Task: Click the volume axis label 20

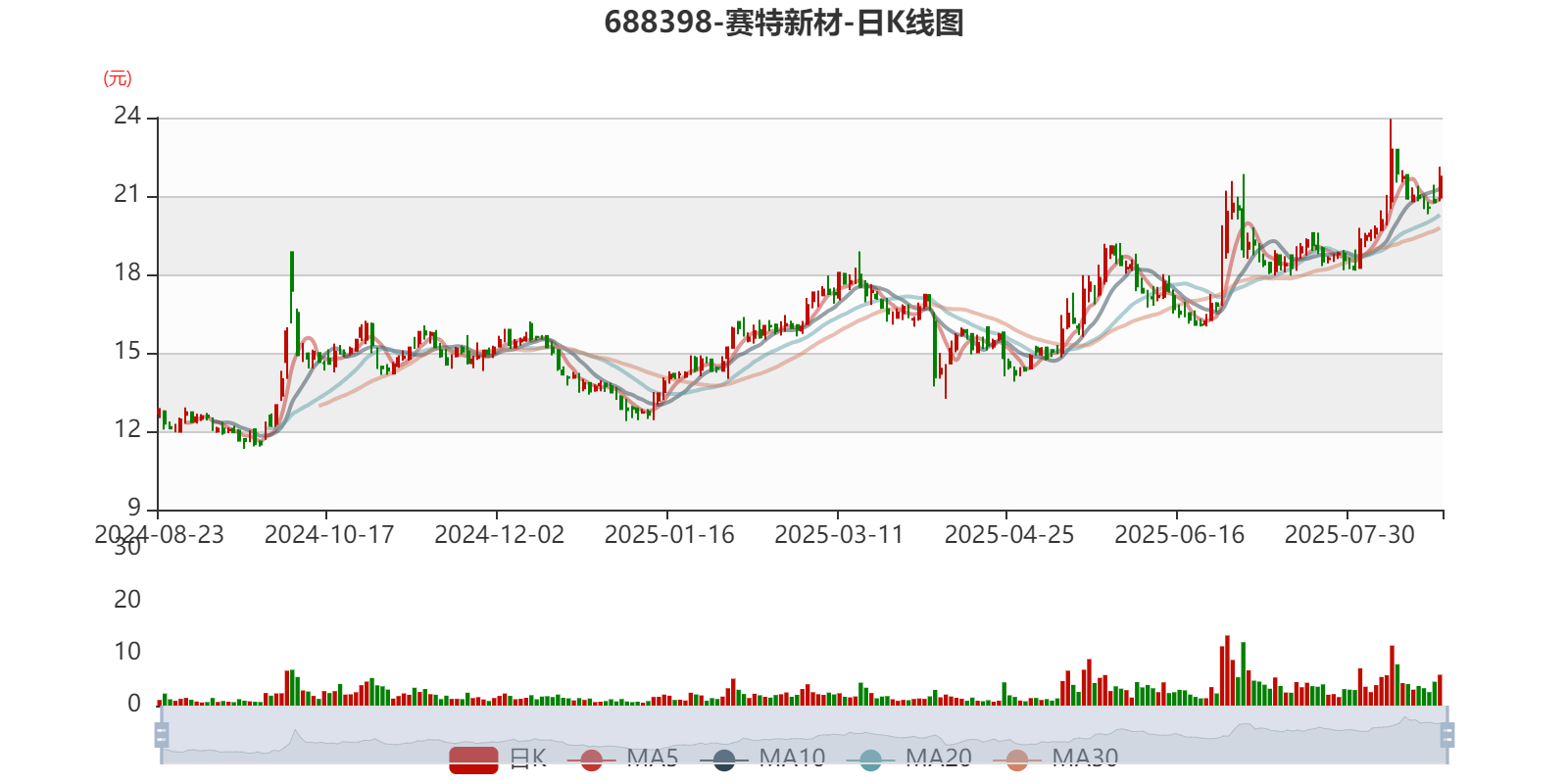Action: [x=127, y=600]
